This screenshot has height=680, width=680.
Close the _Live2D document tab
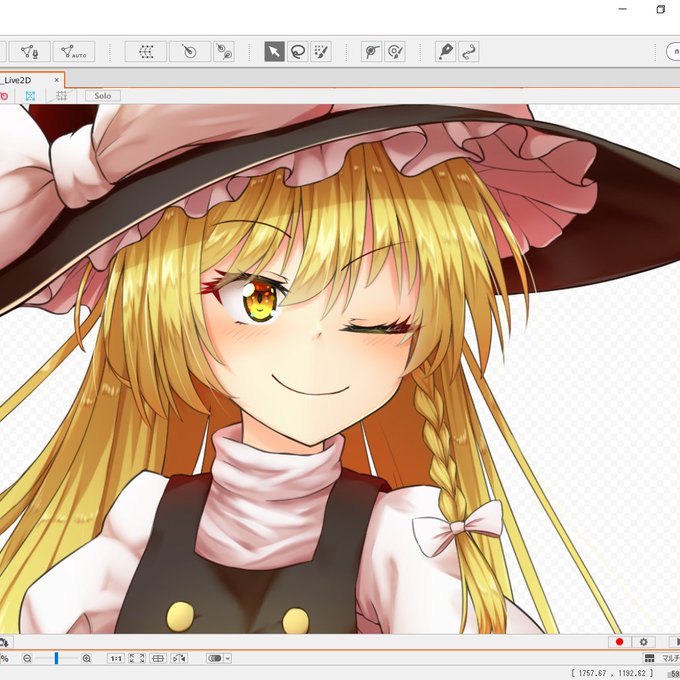(x=56, y=80)
